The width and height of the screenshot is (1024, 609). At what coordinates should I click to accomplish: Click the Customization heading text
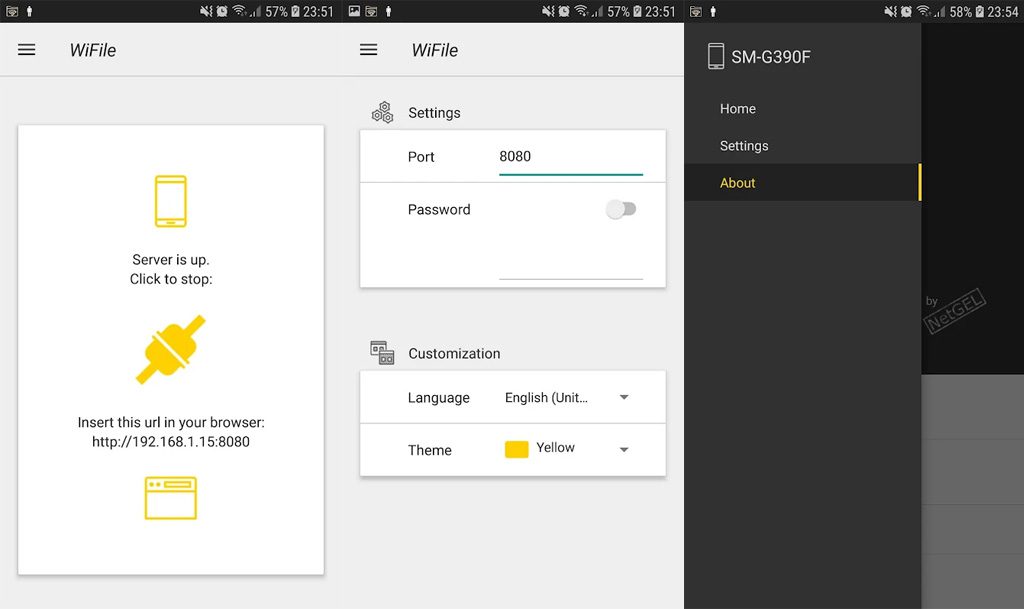click(x=454, y=353)
